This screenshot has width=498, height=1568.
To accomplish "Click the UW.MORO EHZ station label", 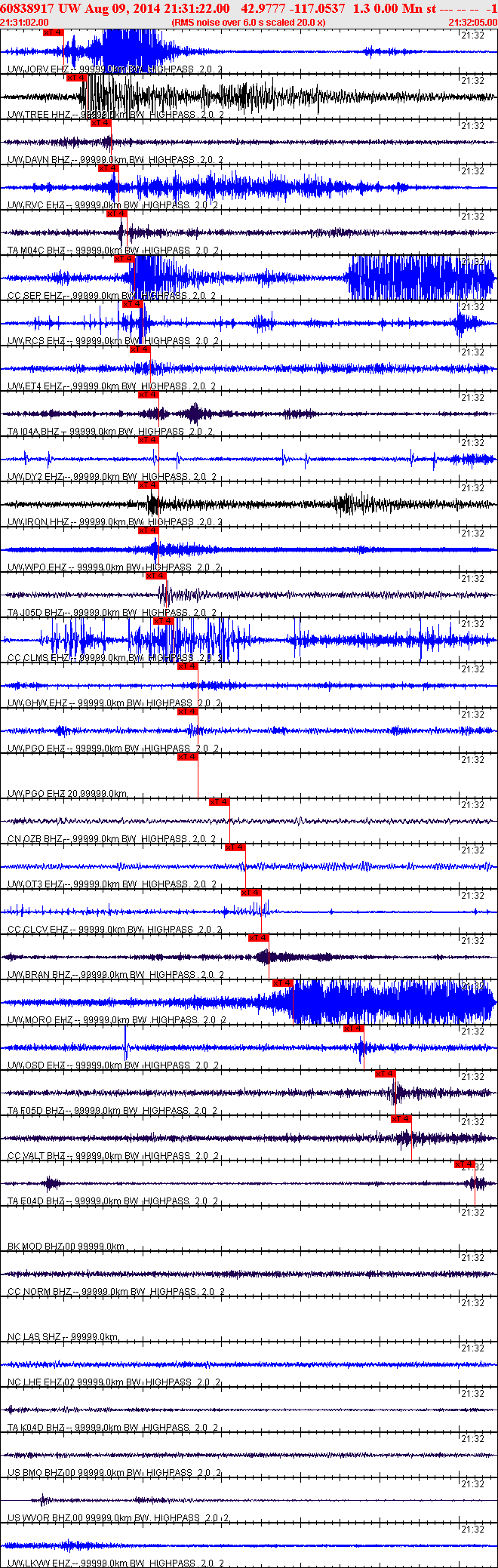I will [40, 1020].
